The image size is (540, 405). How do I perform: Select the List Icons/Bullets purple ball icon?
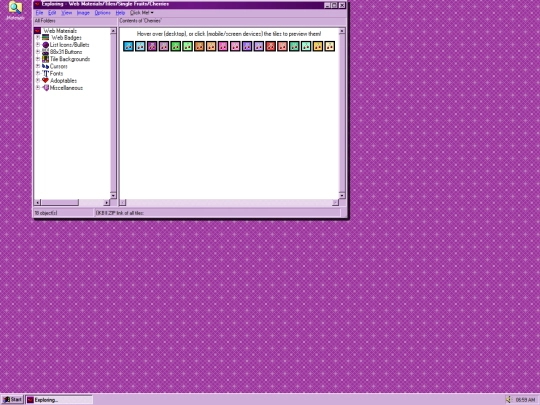click(x=45, y=45)
